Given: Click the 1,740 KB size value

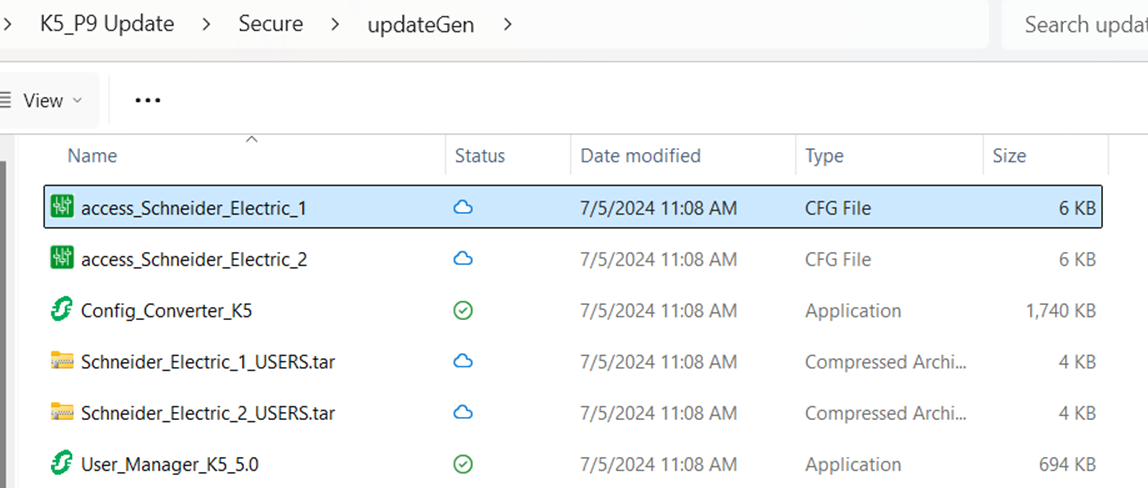Looking at the screenshot, I should [x=1061, y=311].
